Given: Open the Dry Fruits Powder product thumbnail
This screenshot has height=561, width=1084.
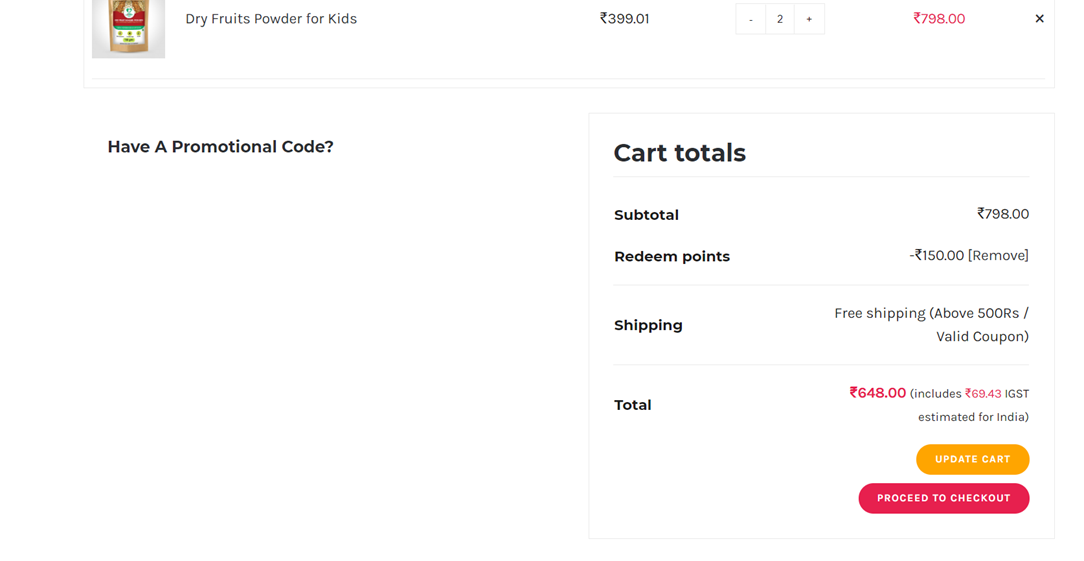Looking at the screenshot, I should 129,29.
